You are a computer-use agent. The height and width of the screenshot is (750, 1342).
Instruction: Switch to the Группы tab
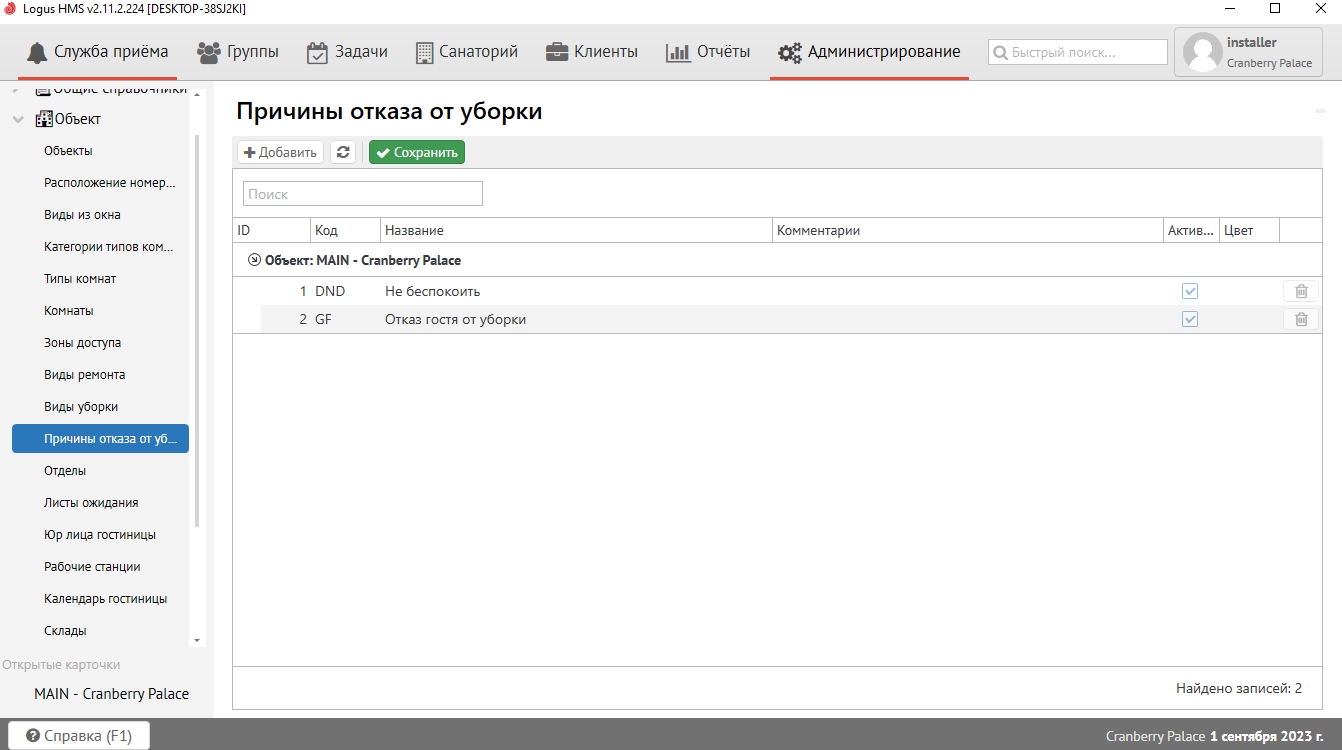(x=238, y=52)
